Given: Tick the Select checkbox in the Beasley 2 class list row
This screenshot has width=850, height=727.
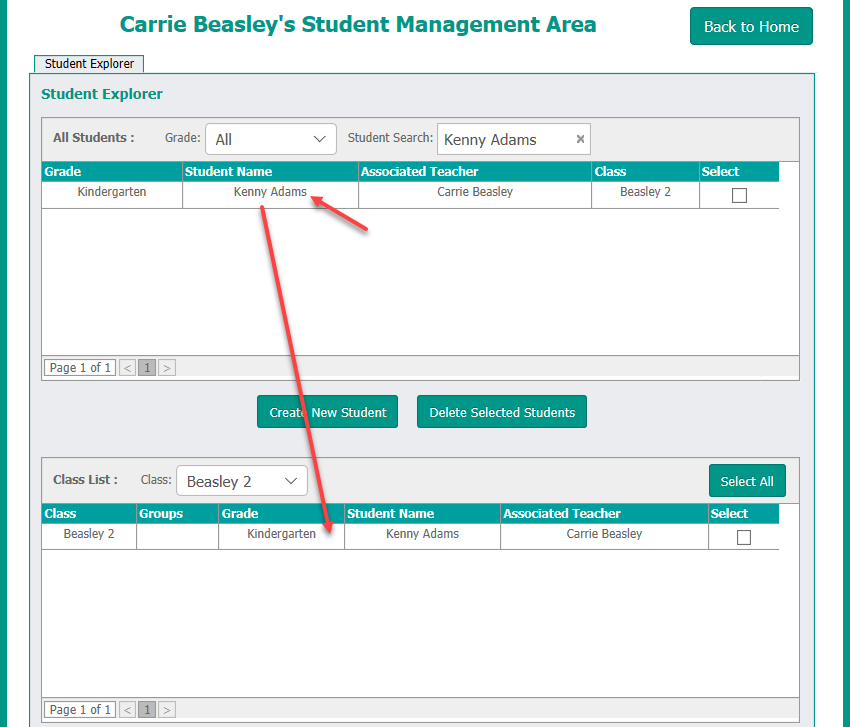Looking at the screenshot, I should click(744, 537).
